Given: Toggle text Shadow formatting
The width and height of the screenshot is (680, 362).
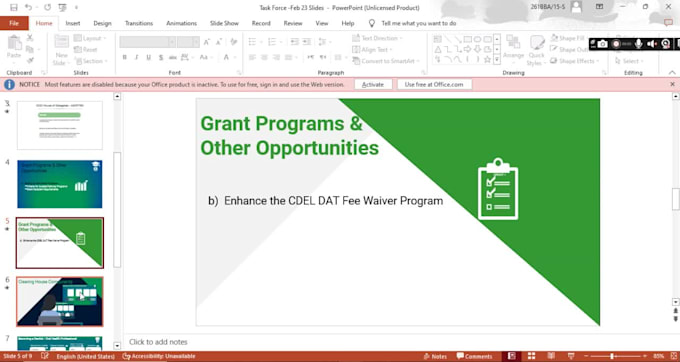Looking at the screenshot, I should click(x=160, y=57).
